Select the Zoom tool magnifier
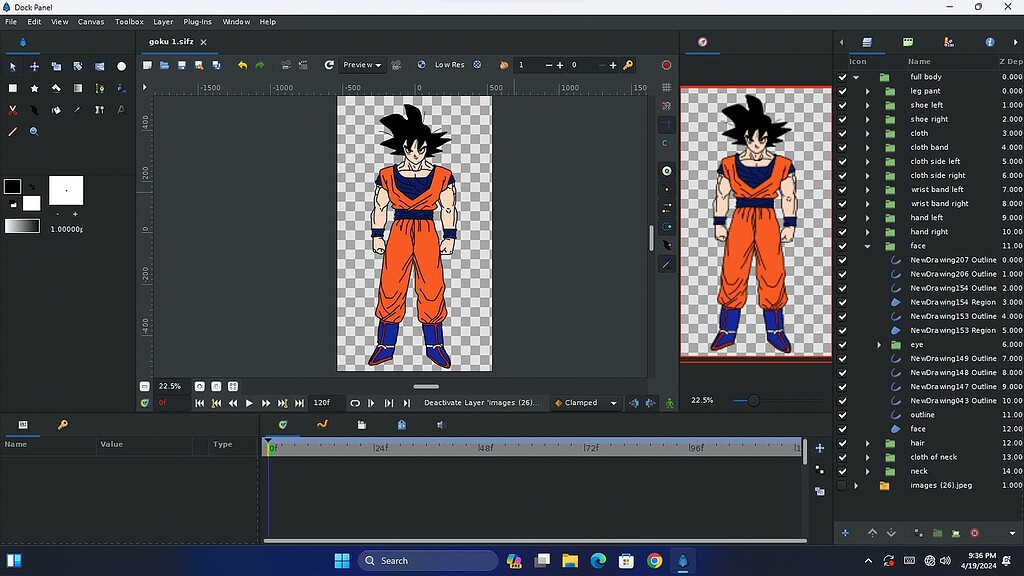 pos(35,131)
